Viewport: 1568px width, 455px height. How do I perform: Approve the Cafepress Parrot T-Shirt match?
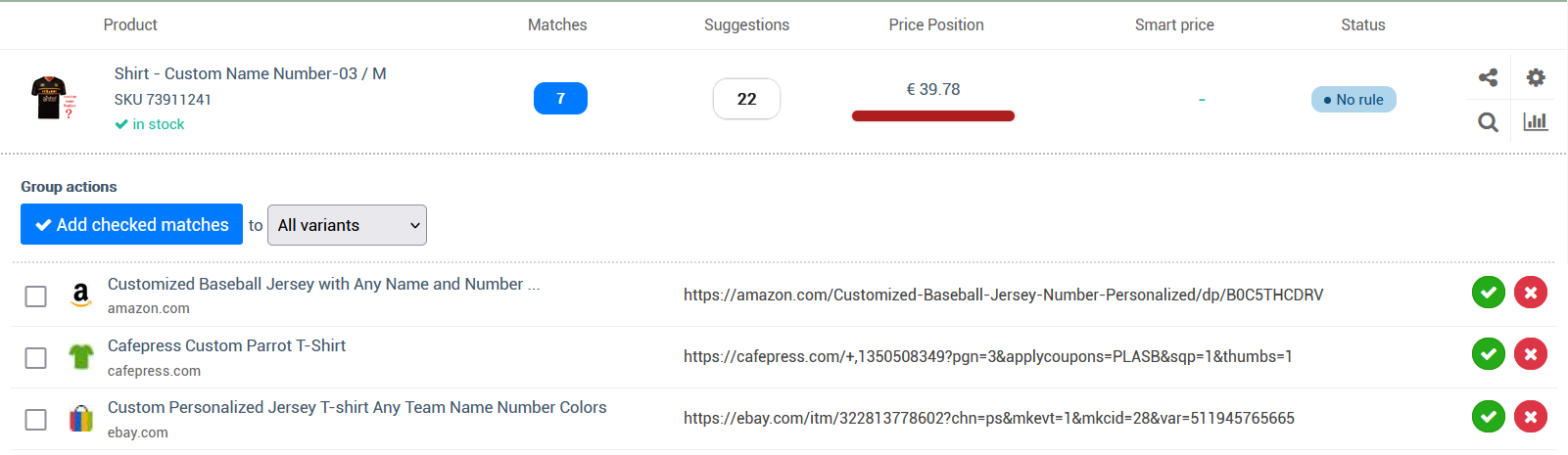coord(1489,354)
